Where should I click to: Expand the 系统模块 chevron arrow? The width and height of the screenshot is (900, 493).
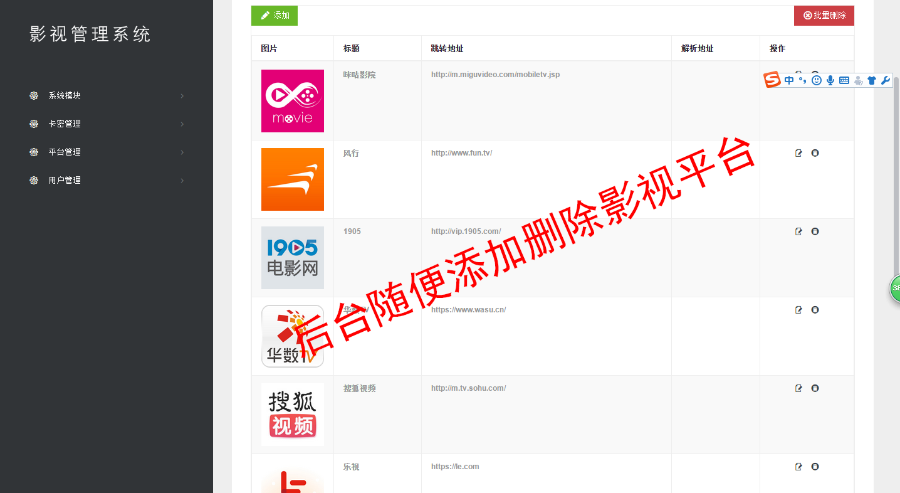(x=182, y=96)
